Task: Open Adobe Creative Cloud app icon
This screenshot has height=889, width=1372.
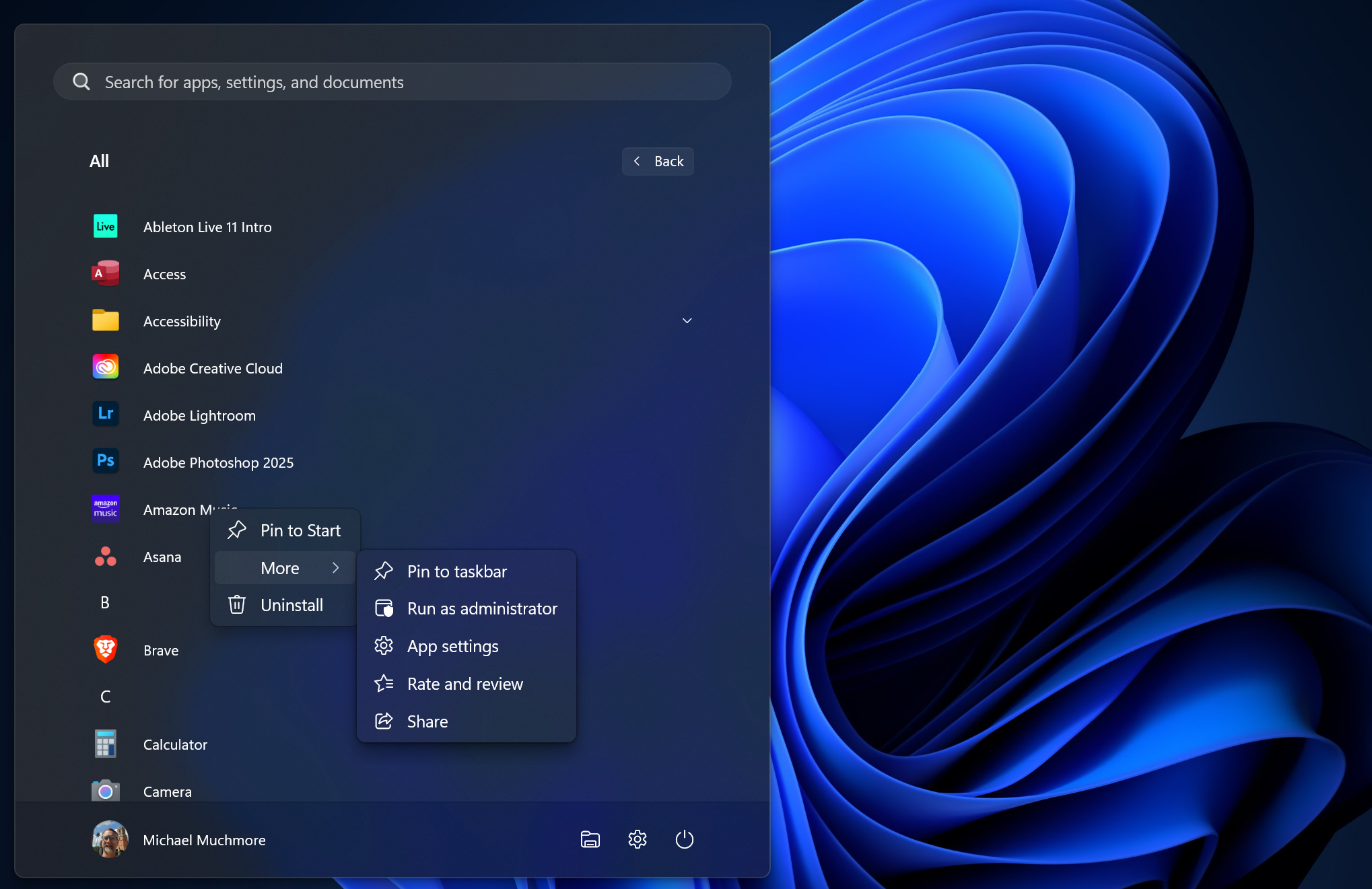Action: pyautogui.click(x=105, y=367)
